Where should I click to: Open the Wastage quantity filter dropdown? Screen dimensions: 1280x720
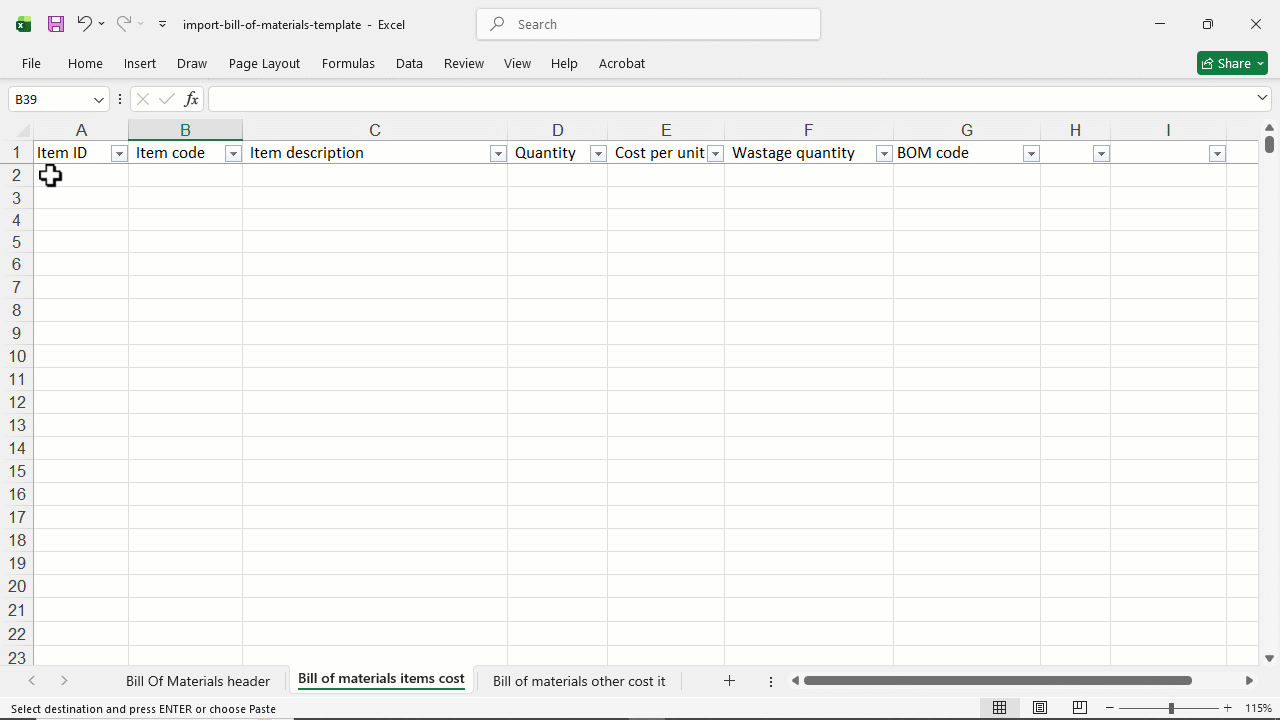[884, 154]
